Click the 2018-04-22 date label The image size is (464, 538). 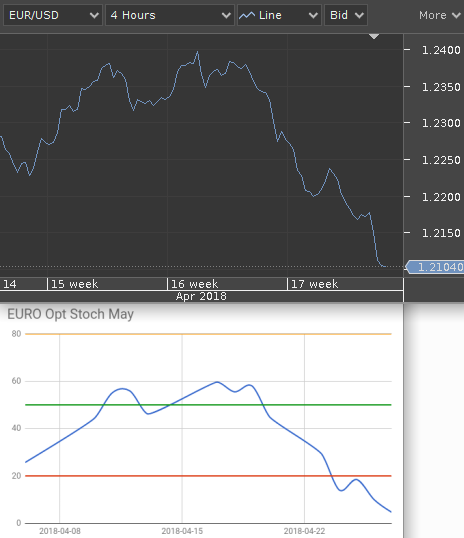304,531
